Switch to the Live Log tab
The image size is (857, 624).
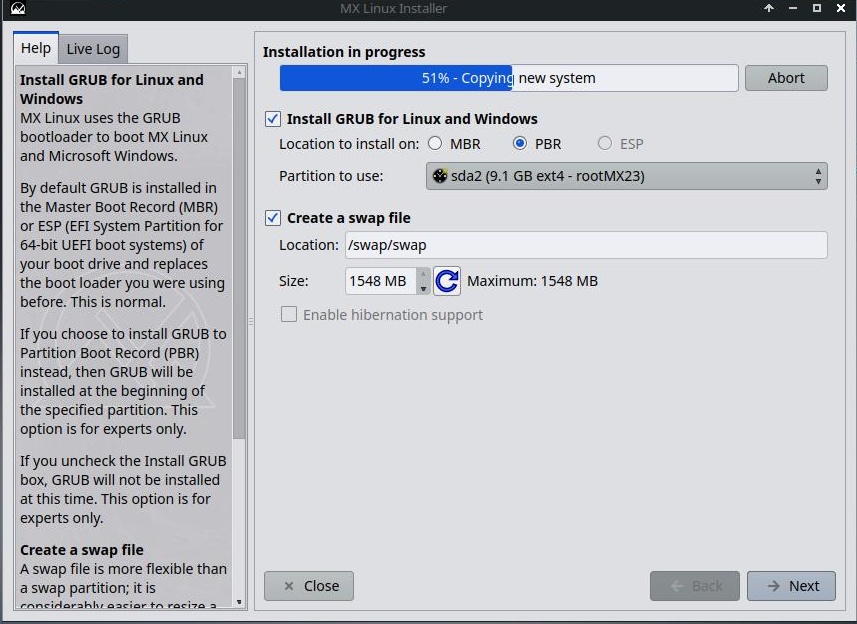point(93,49)
